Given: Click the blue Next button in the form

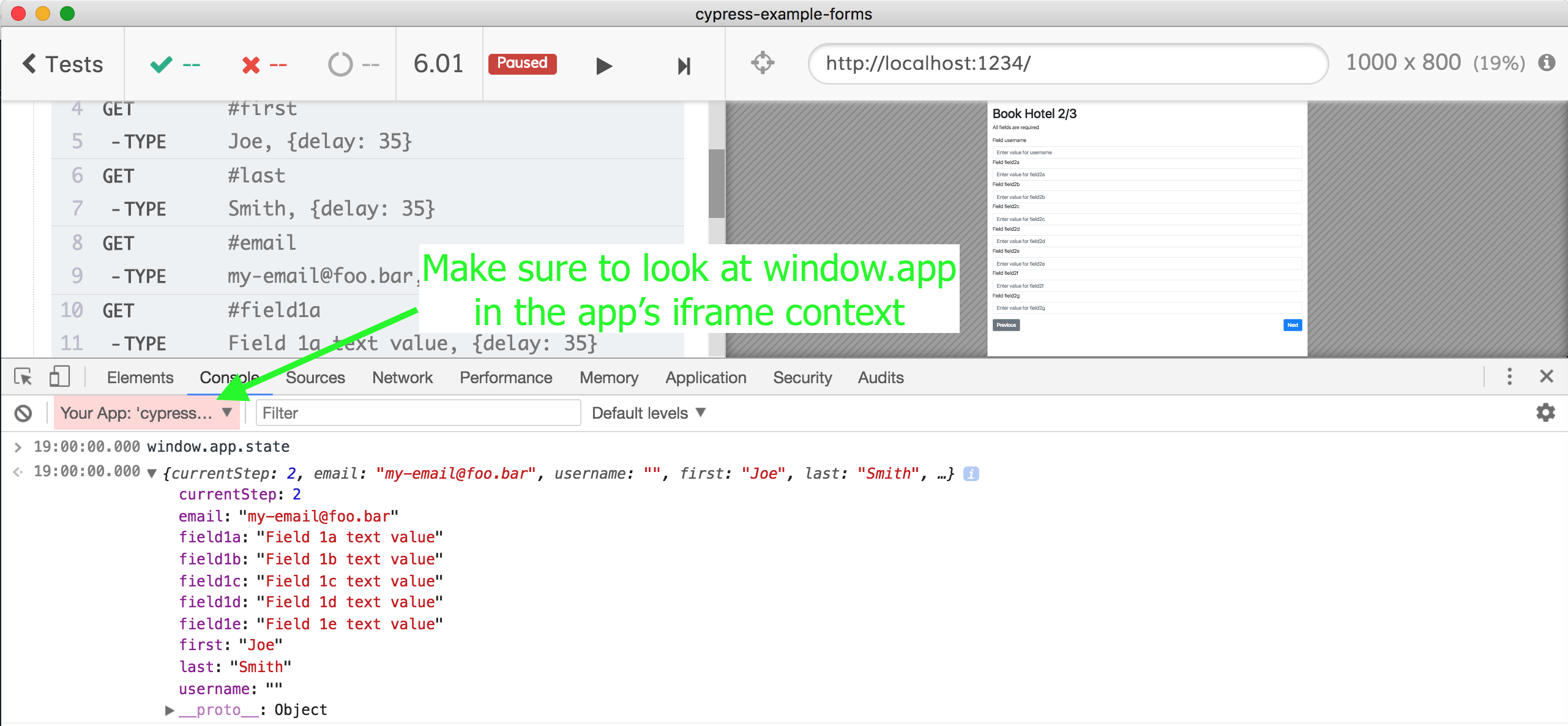Looking at the screenshot, I should [x=1292, y=325].
